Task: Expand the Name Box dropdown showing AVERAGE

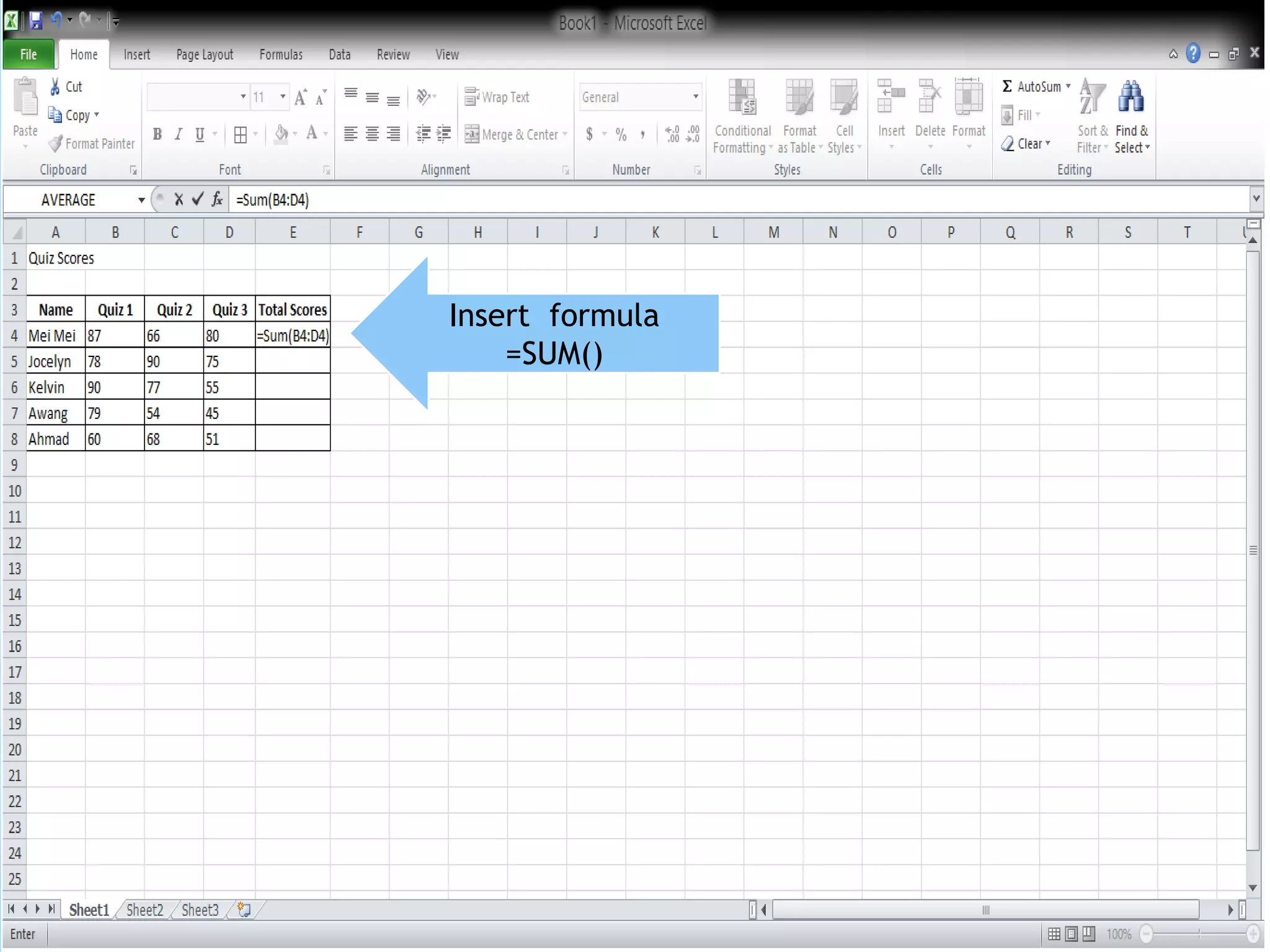Action: [x=141, y=200]
